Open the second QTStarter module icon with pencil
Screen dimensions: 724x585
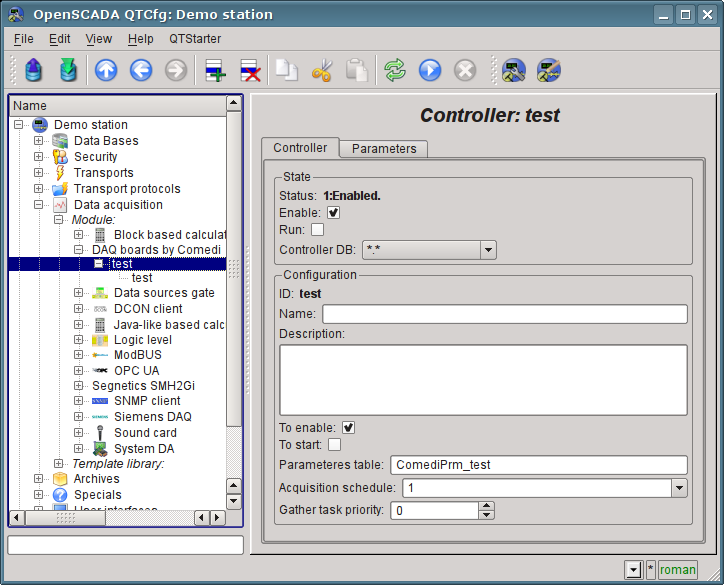click(549, 71)
